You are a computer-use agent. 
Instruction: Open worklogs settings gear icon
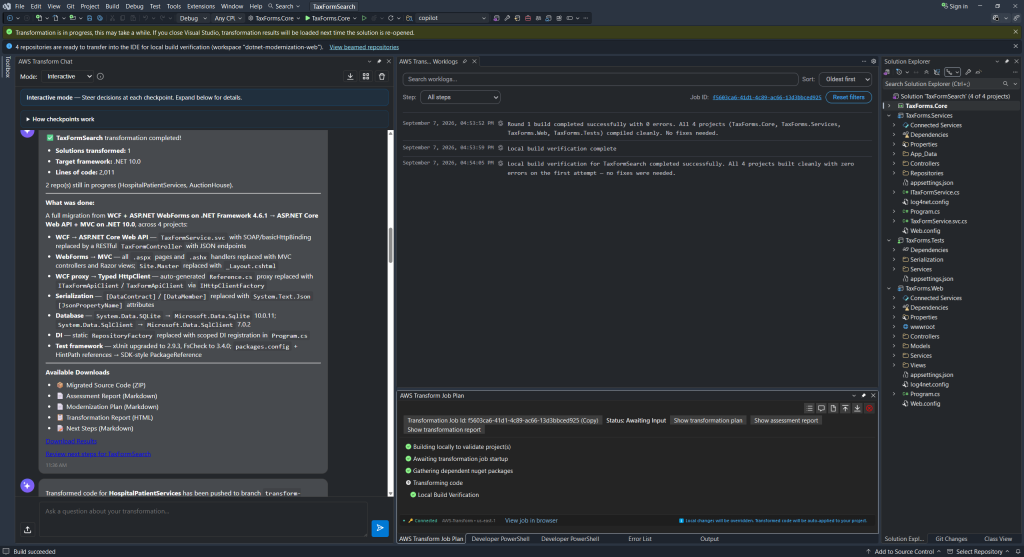(873, 61)
